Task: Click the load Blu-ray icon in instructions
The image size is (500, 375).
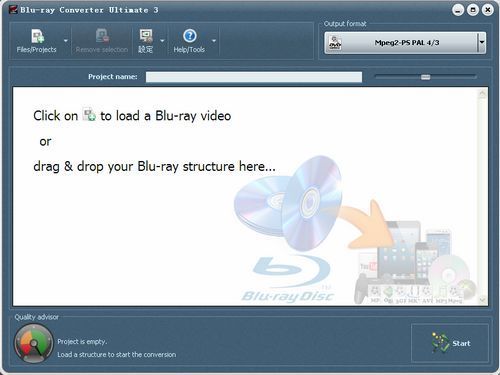Action: pyautogui.click(x=89, y=114)
